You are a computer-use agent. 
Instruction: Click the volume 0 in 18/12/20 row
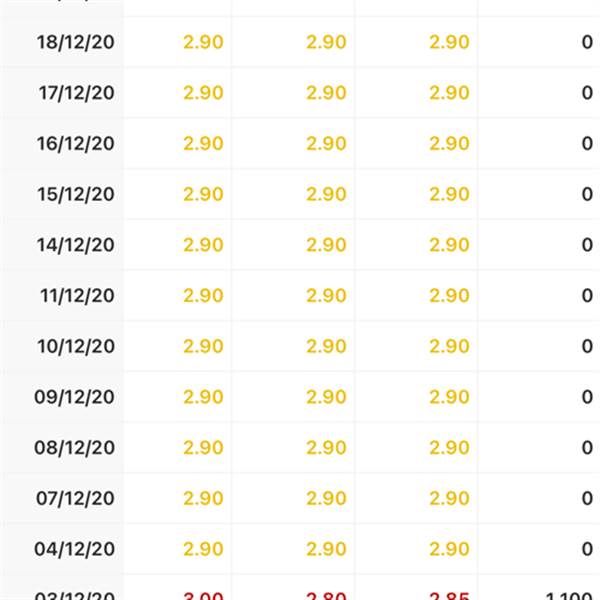[587, 42]
